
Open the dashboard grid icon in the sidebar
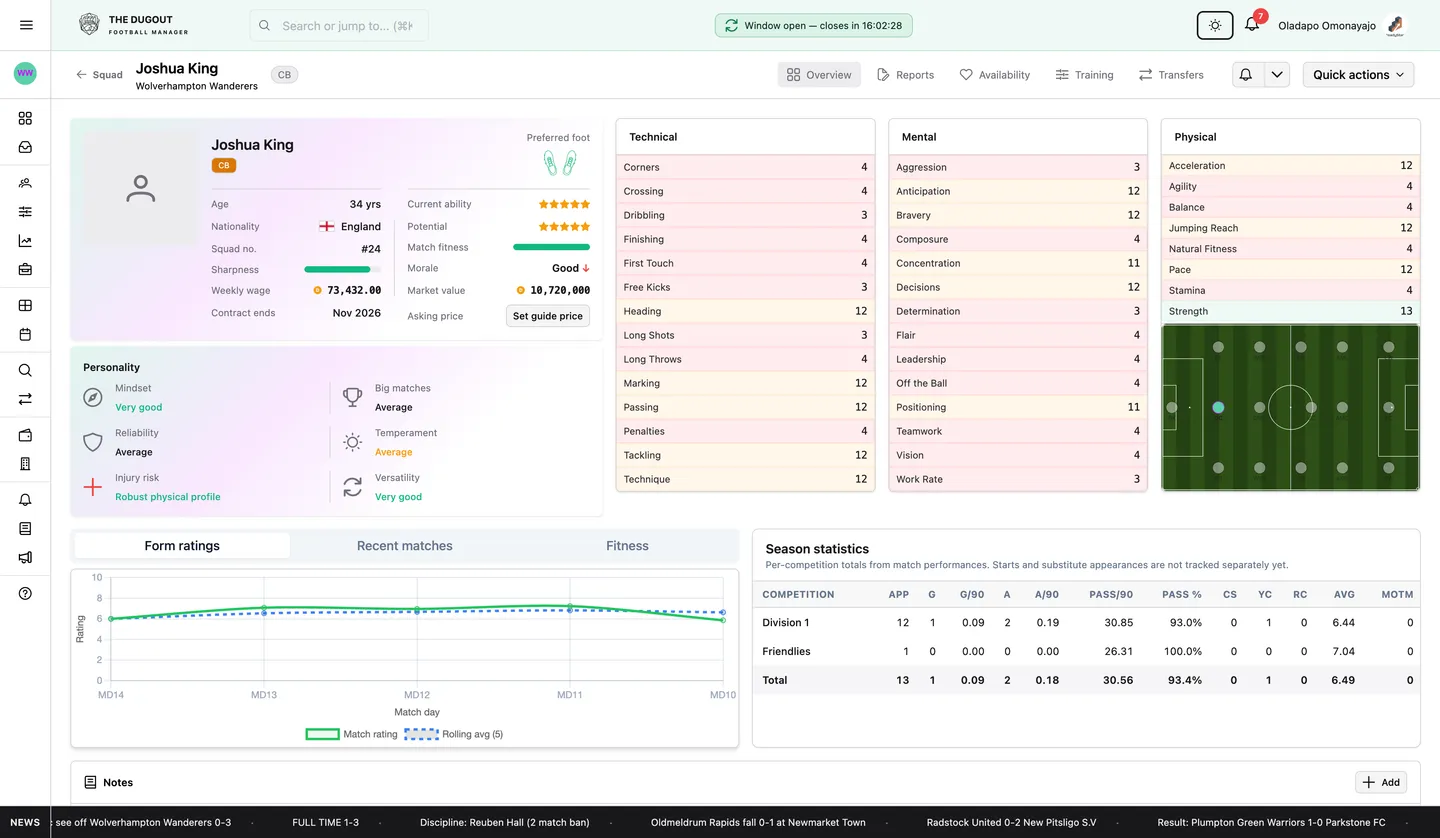(x=25, y=118)
